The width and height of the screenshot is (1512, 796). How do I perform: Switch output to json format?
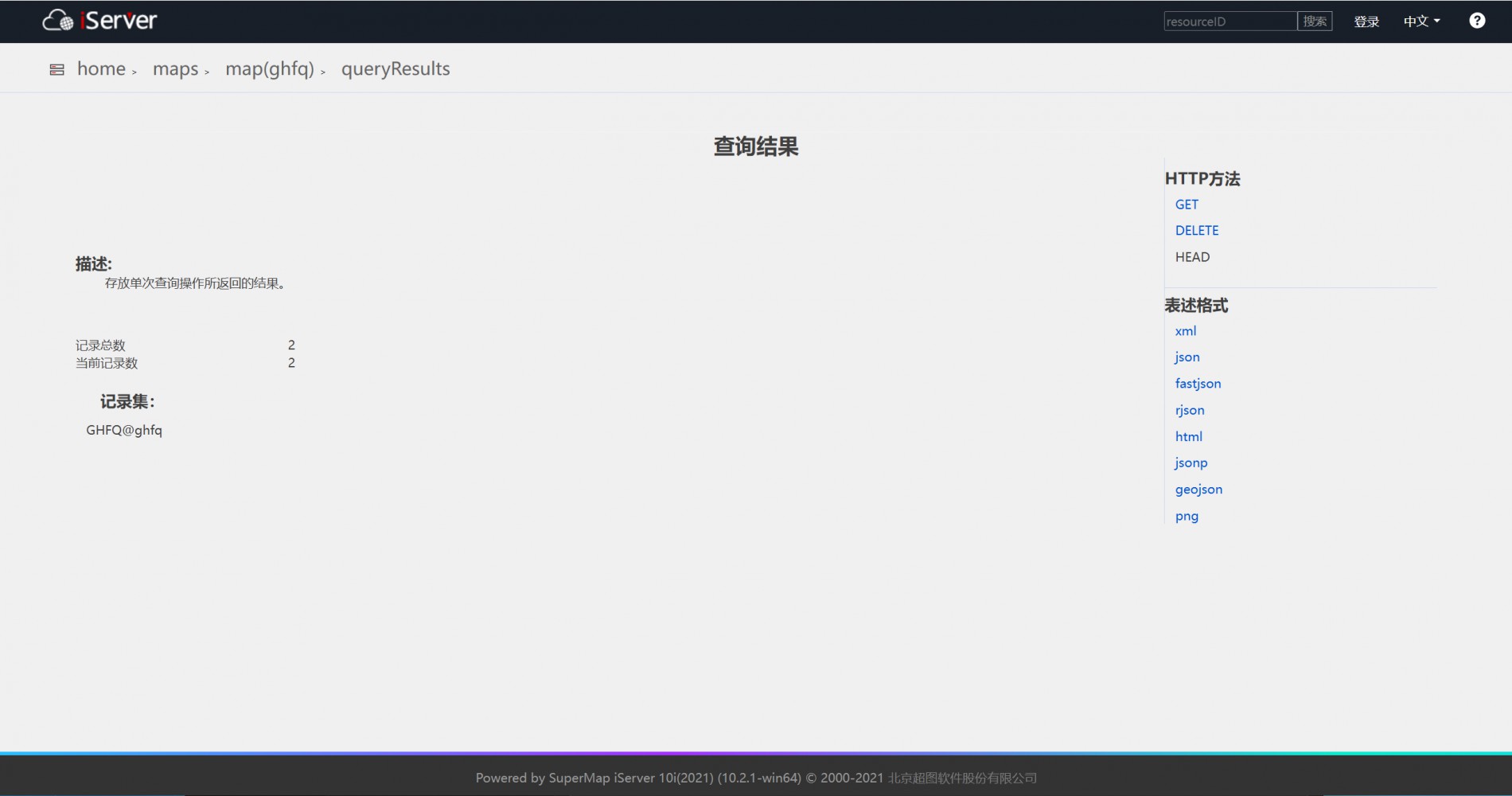(x=1187, y=357)
